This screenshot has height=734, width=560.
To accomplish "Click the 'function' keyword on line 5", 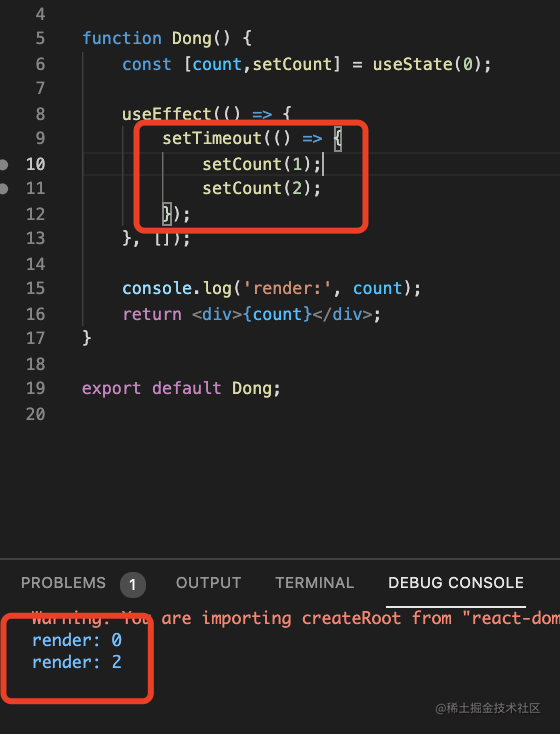I will coord(122,38).
